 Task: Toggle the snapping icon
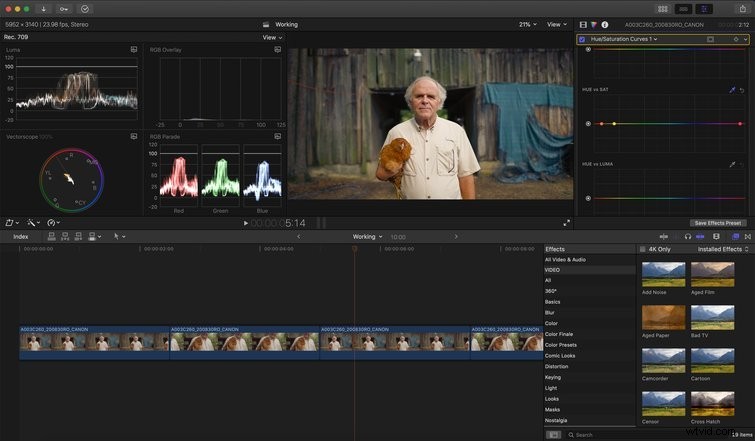tap(700, 236)
